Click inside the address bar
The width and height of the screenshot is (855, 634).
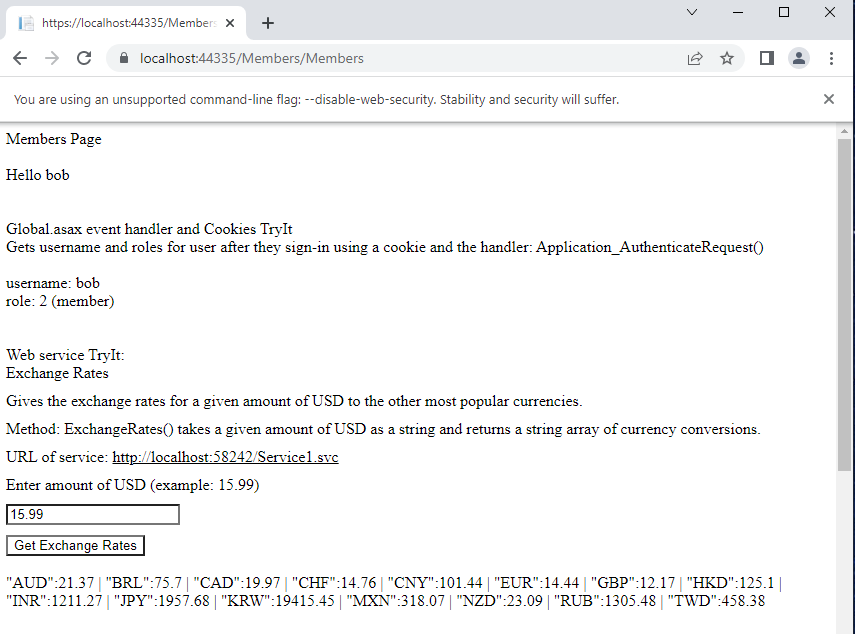[300, 59]
